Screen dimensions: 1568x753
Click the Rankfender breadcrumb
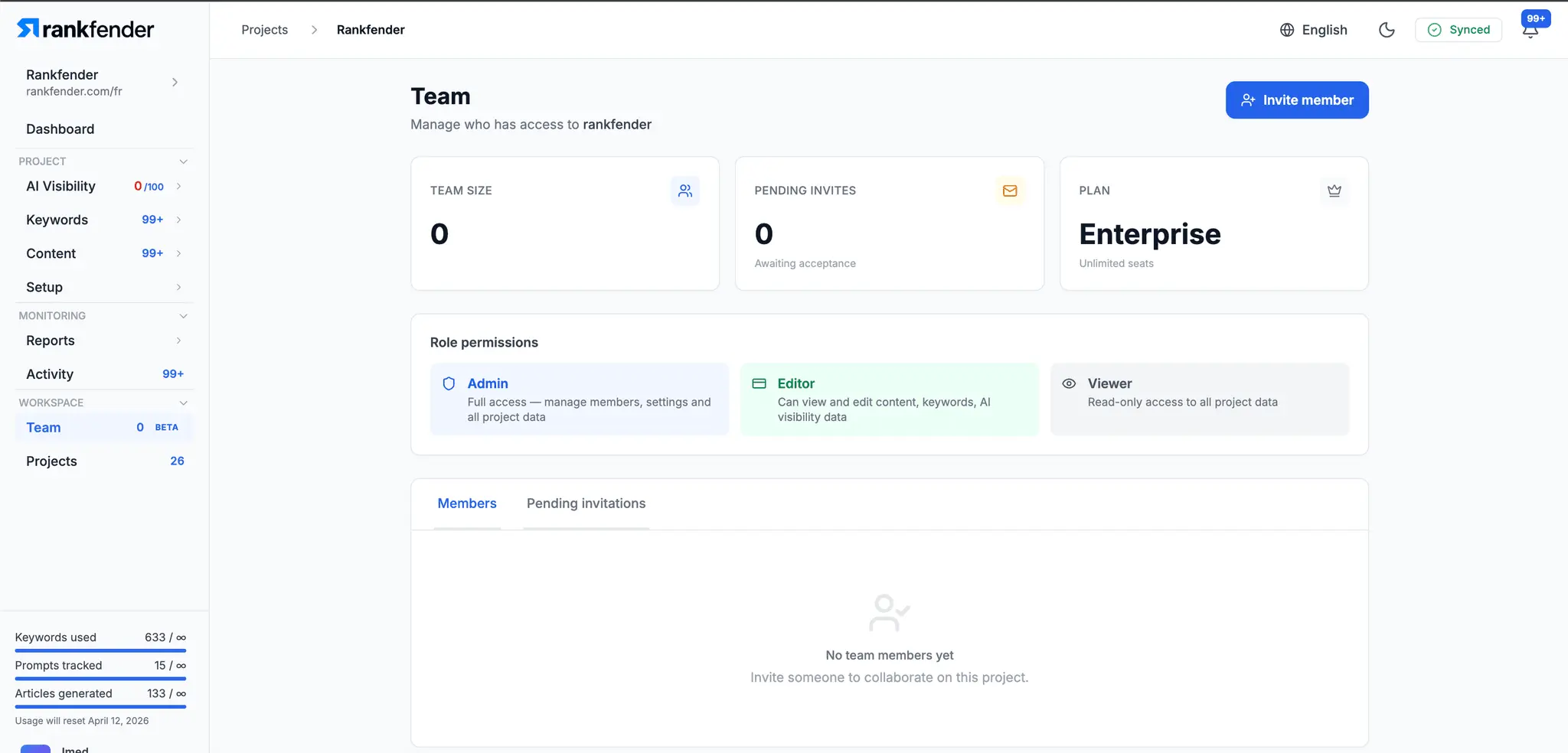click(x=371, y=30)
